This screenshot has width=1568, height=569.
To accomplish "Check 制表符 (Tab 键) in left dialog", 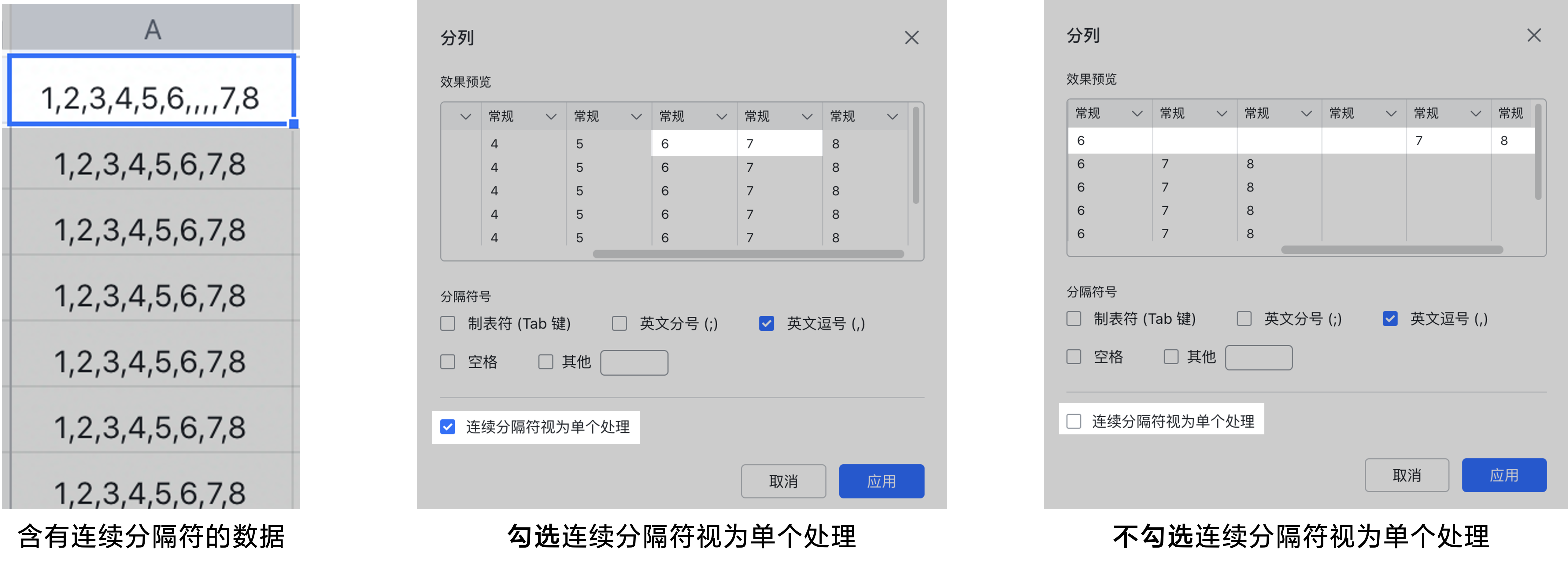I will (x=448, y=323).
